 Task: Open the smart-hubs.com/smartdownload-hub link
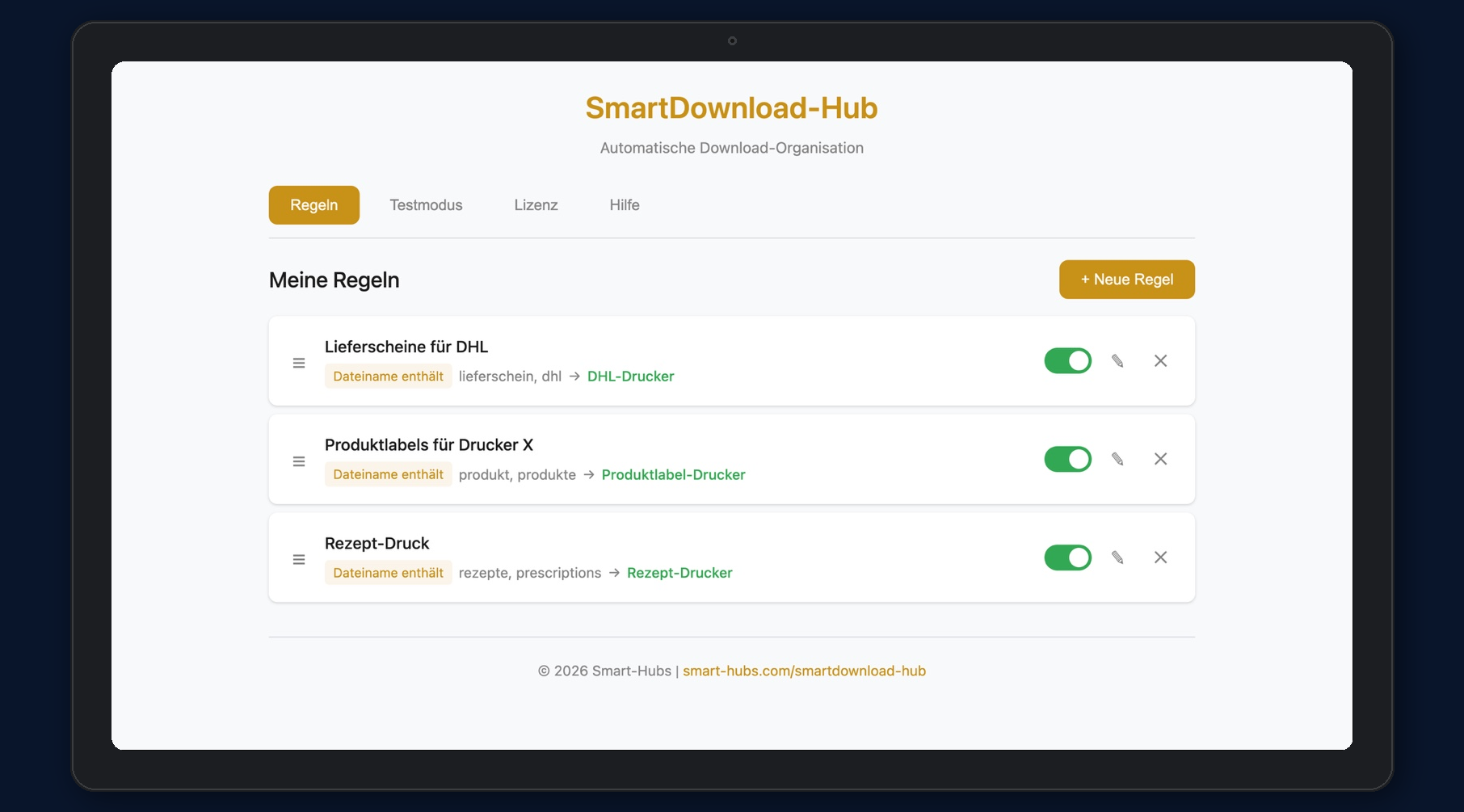coord(804,671)
